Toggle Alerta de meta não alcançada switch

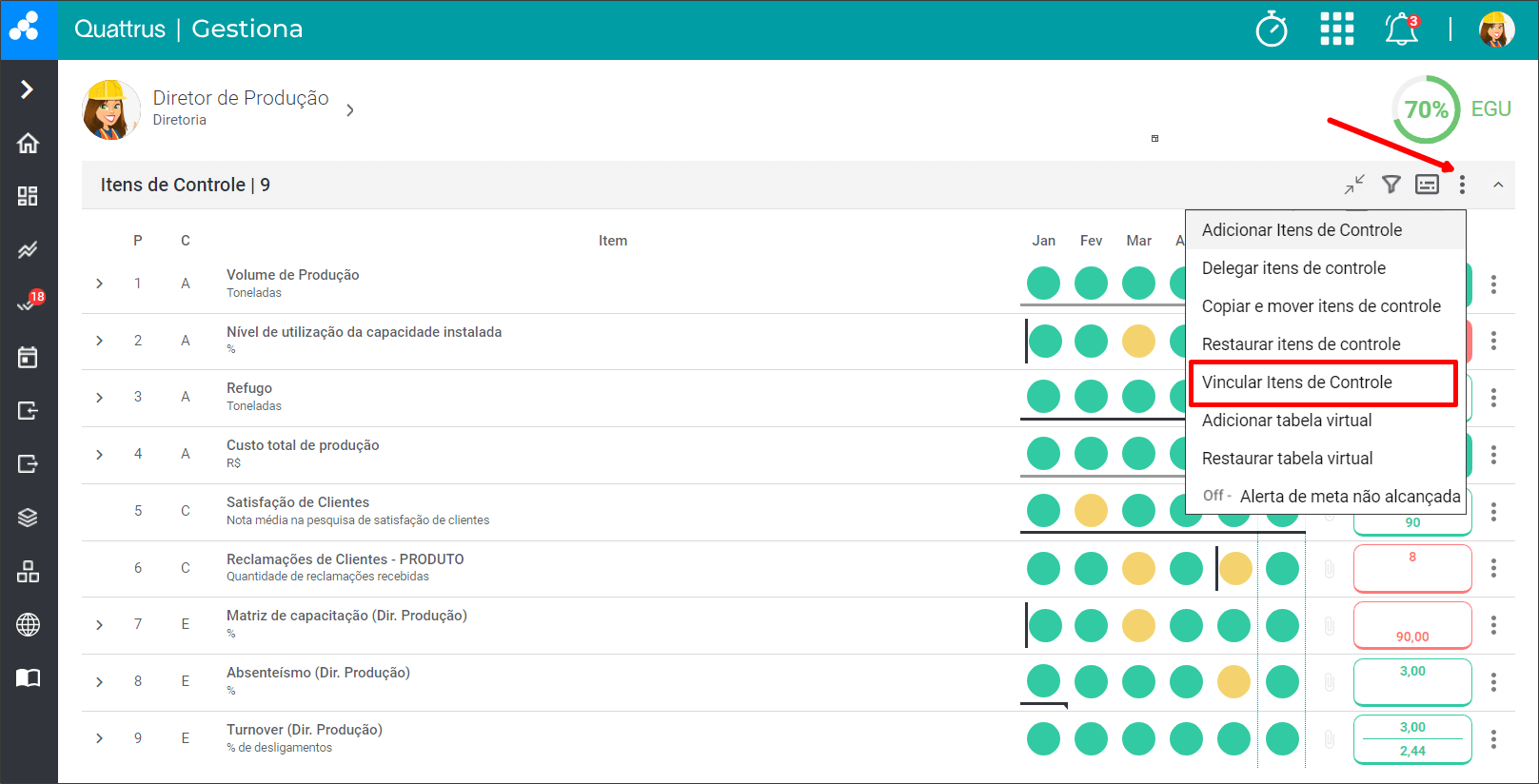pos(1216,496)
